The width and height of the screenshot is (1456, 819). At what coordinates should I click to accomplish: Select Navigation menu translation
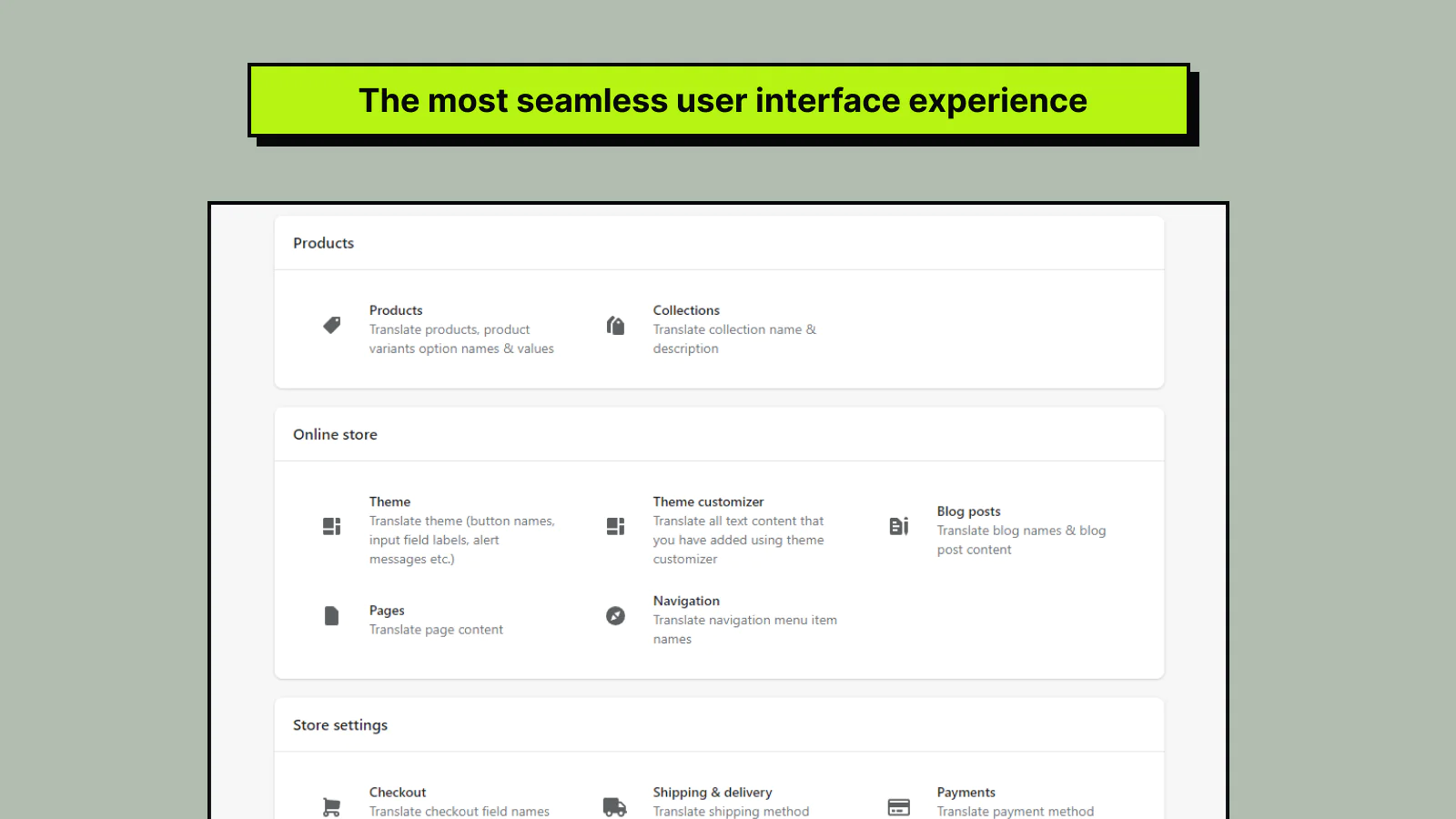(686, 601)
